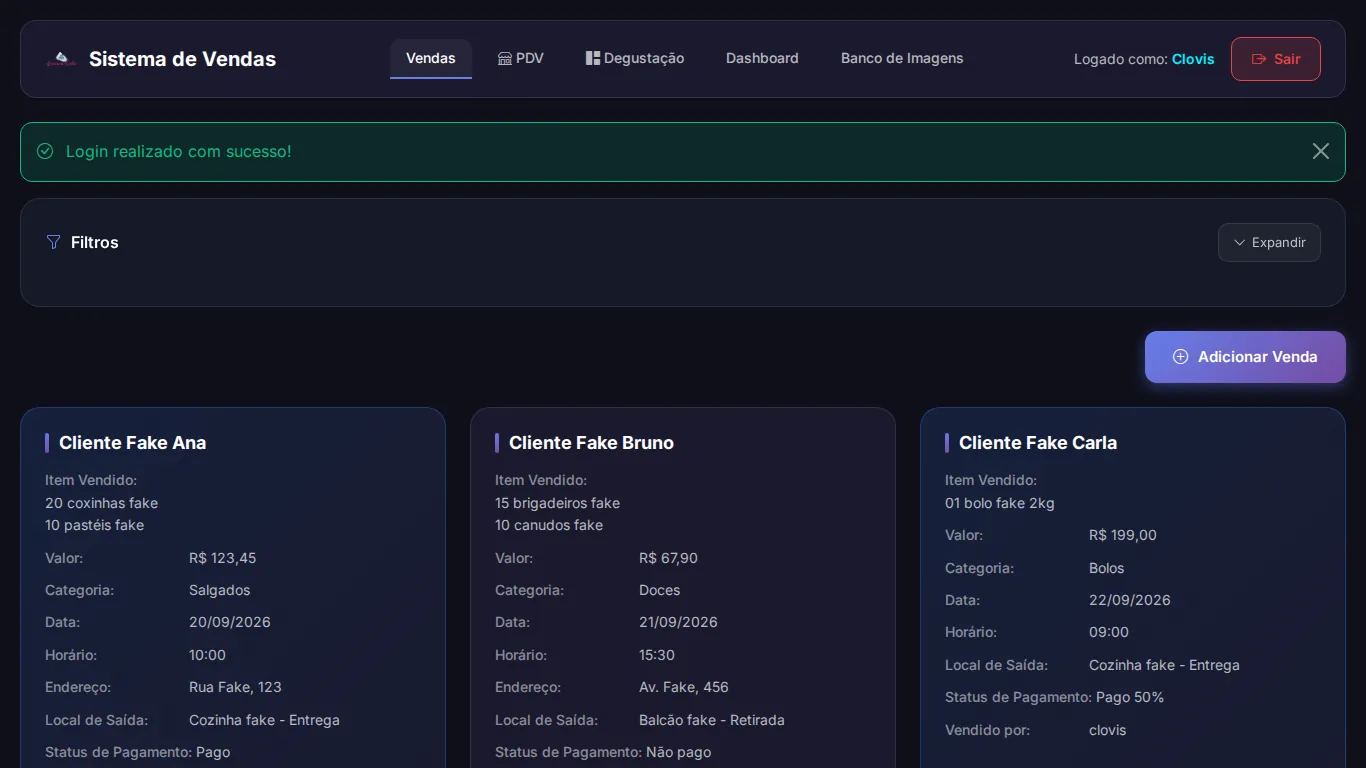1366x768 pixels.
Task: Open the Degustação tab
Action: click(x=635, y=58)
